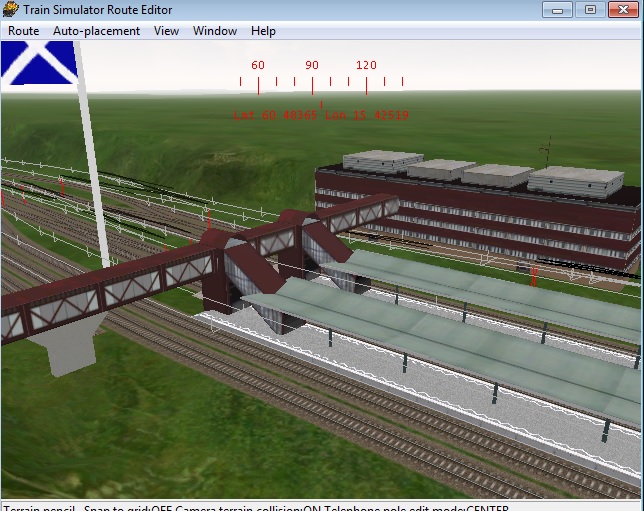Click the red Lat/Lon coordinate readout
Image resolution: width=644 pixels, height=511 pixels.
click(320, 116)
